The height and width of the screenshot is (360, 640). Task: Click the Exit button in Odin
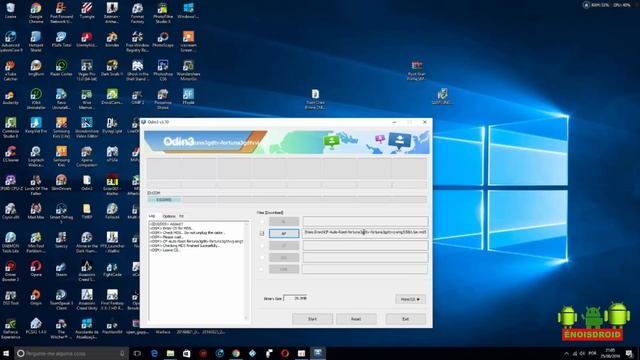[406, 319]
